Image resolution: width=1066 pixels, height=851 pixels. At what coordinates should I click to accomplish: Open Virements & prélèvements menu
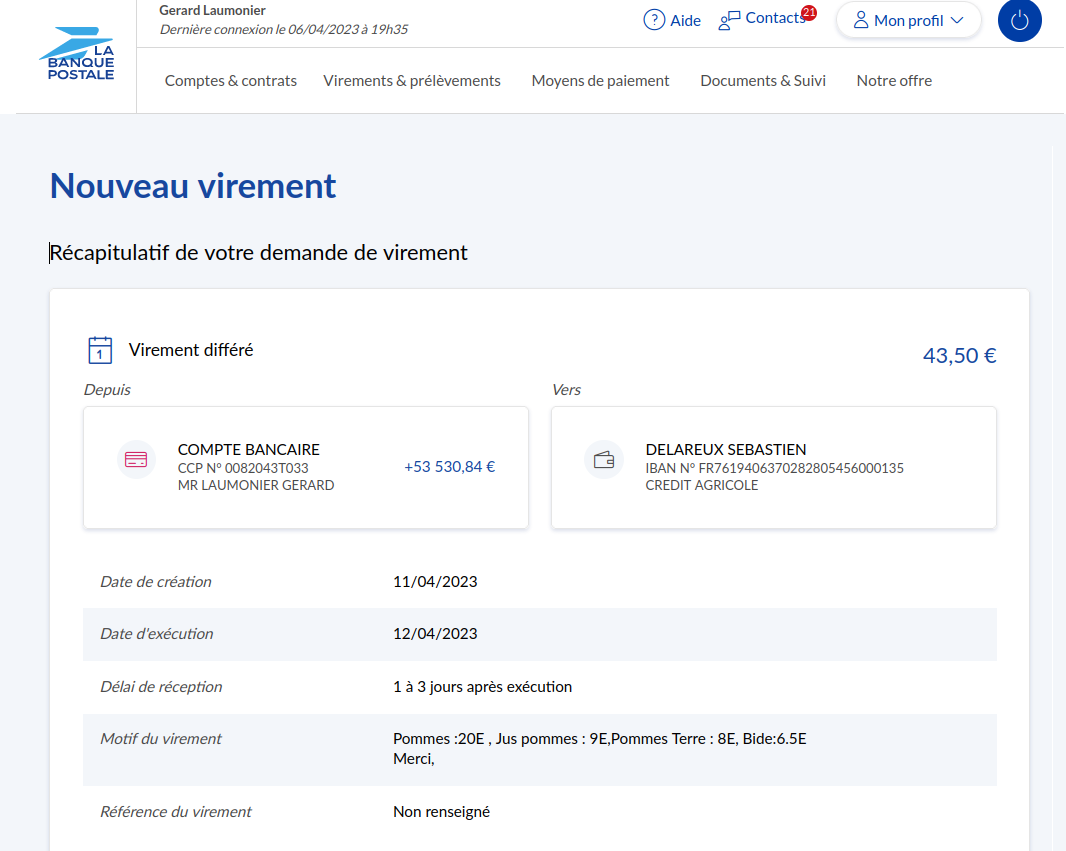(412, 81)
